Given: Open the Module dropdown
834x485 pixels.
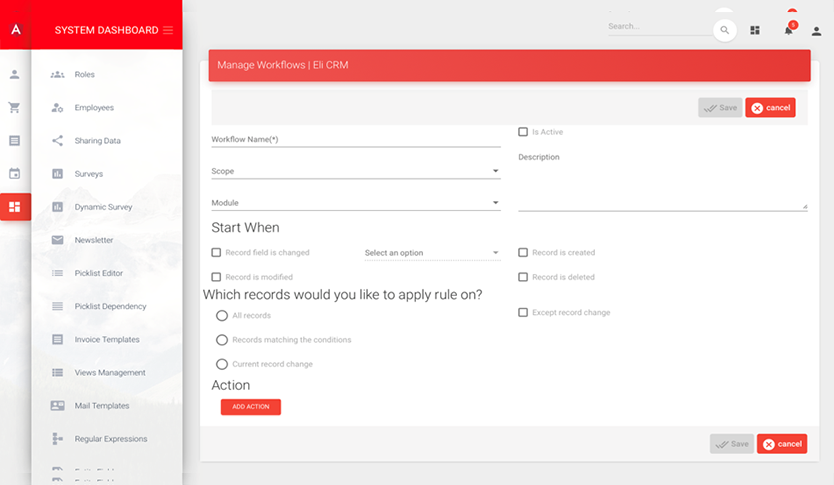Looking at the screenshot, I should point(355,203).
